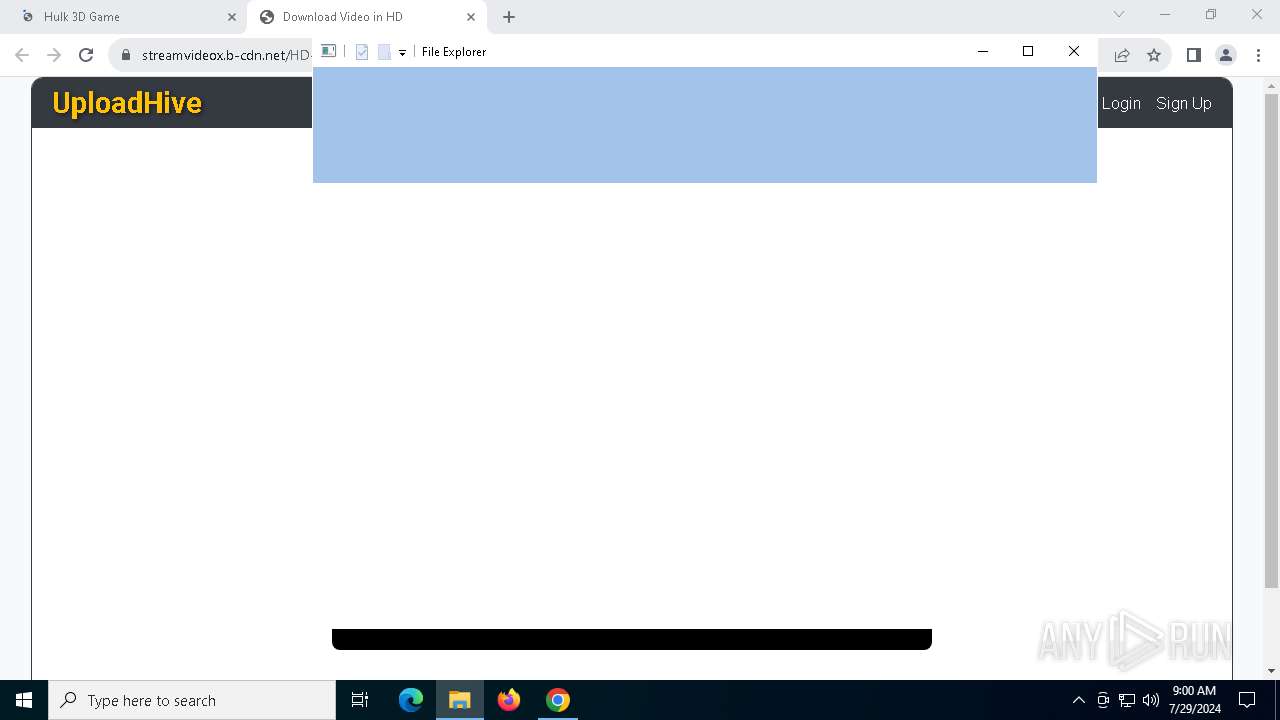Focus the streamvideox.b-cdn.net address bar

click(x=225, y=55)
